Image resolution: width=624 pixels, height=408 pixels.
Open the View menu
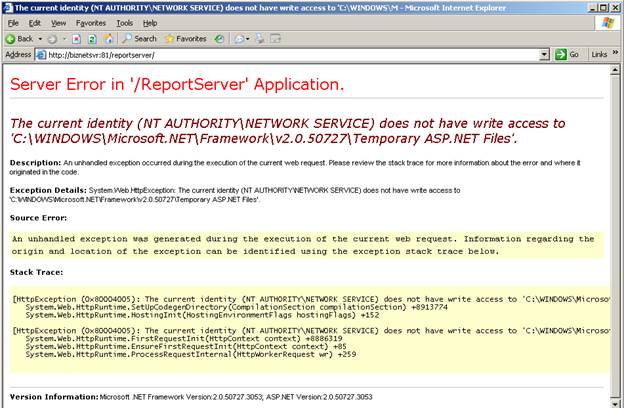tap(58, 23)
